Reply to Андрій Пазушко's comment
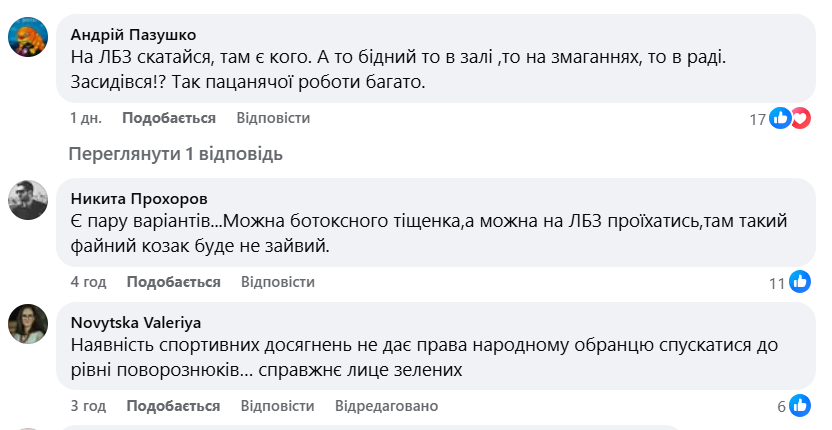 click(x=273, y=118)
